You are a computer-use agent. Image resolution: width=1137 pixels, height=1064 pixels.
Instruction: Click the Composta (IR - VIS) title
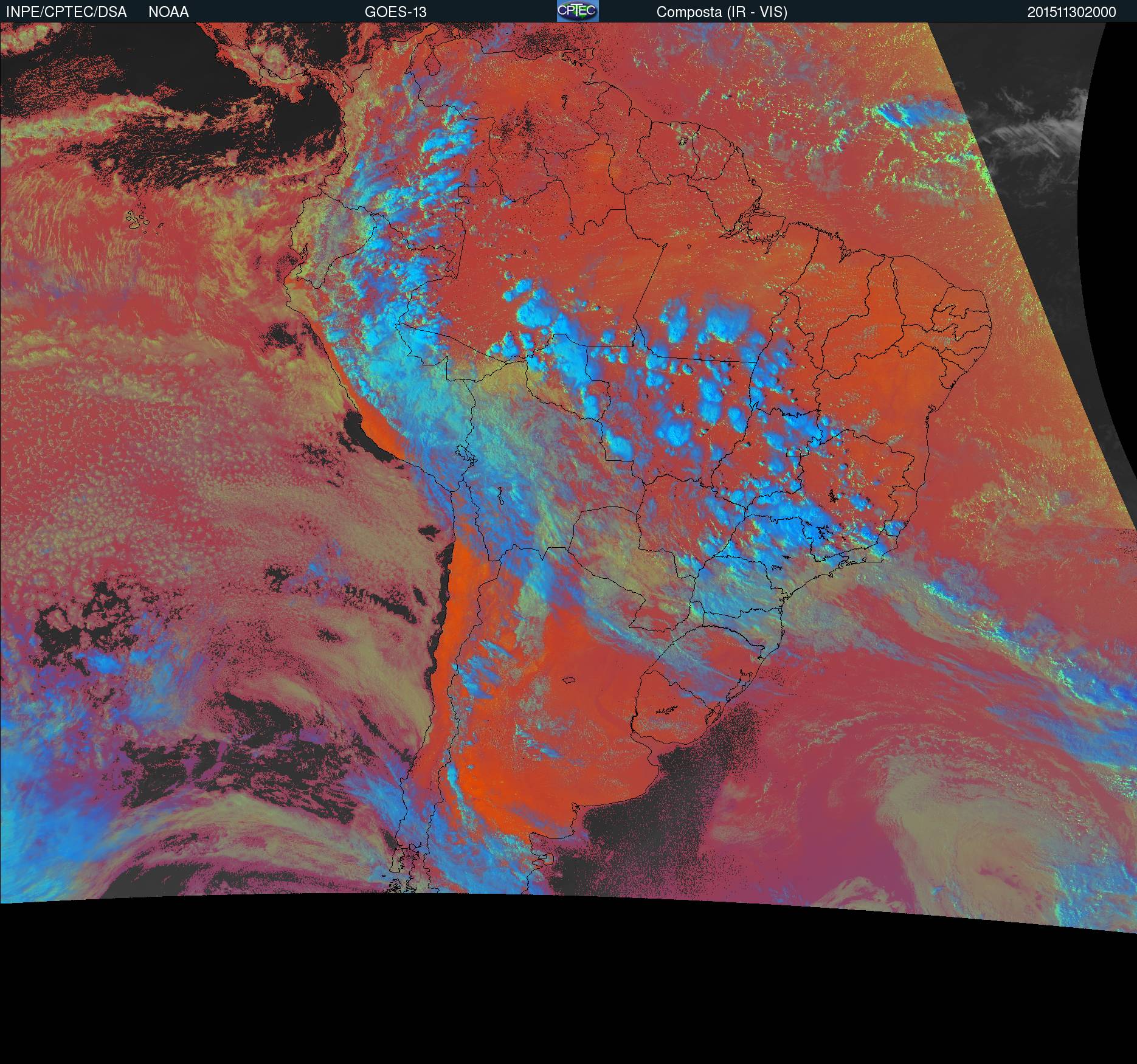pos(722,12)
